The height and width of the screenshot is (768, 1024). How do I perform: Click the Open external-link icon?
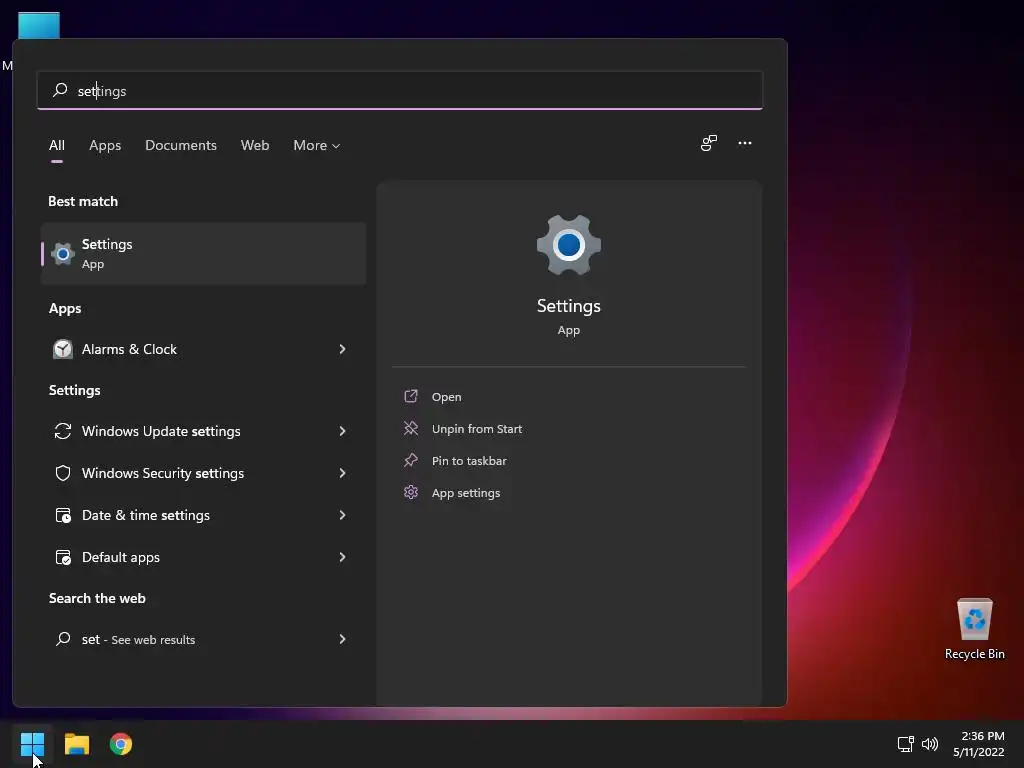point(411,396)
